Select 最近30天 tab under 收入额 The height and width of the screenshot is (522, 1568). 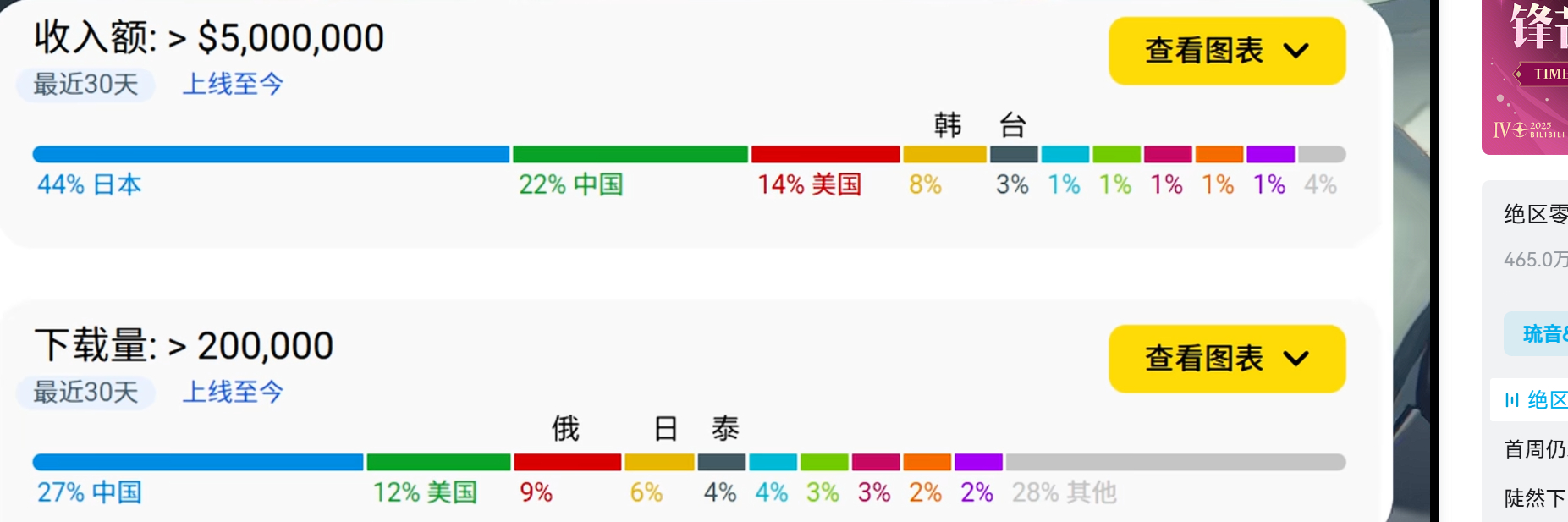pos(85,85)
